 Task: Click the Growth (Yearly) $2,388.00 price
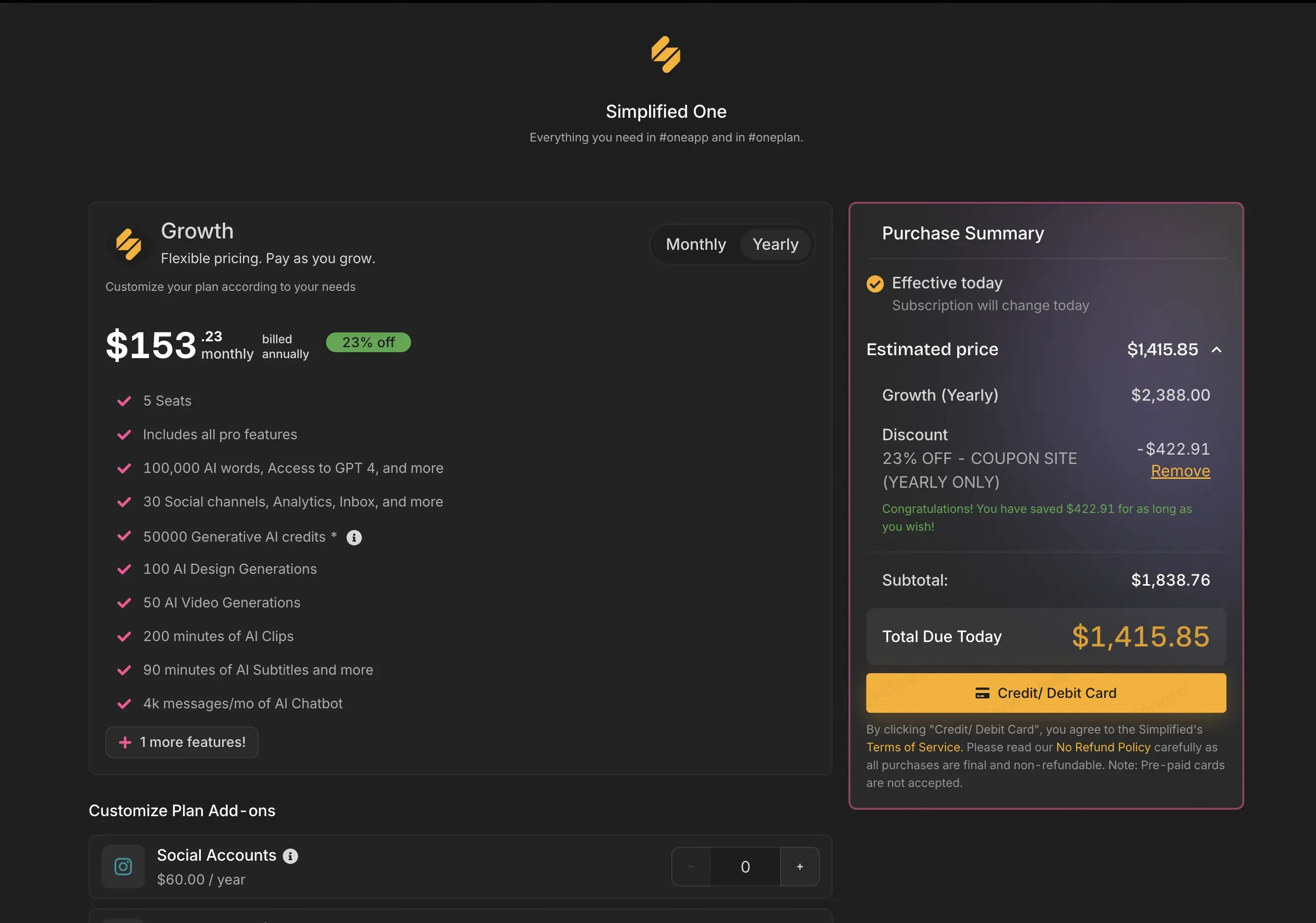[1171, 395]
